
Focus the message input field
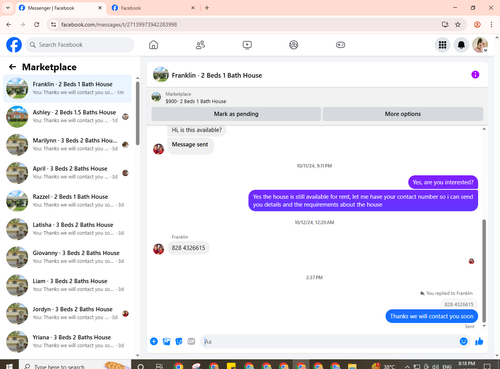pyautogui.click(x=330, y=341)
